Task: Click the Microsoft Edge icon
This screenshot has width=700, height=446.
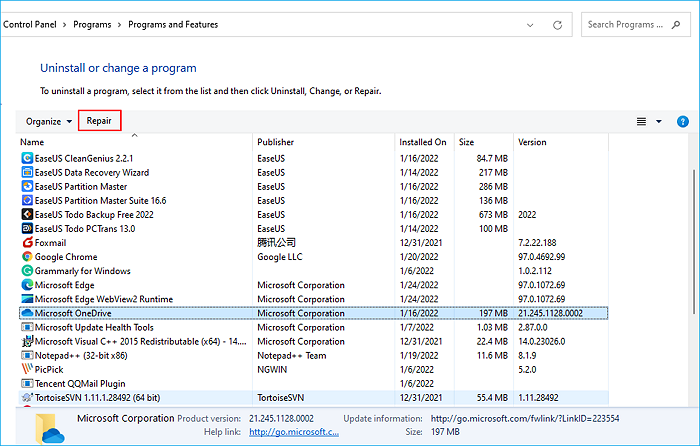Action: coord(27,285)
